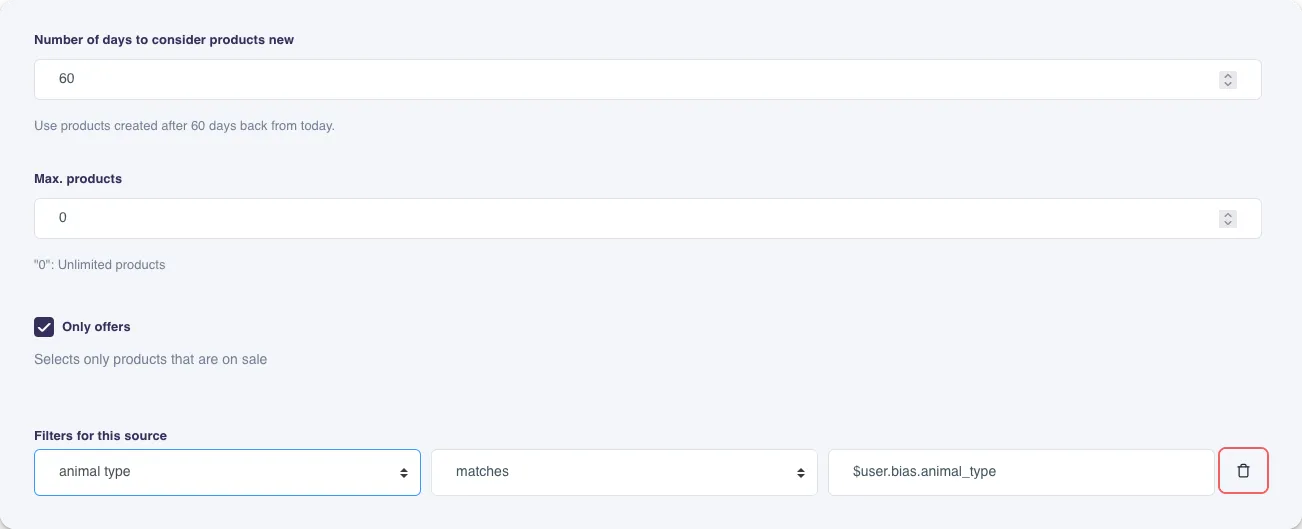The width and height of the screenshot is (1302, 529).
Task: Click the "Unlimited products" hint text
Action: [100, 265]
